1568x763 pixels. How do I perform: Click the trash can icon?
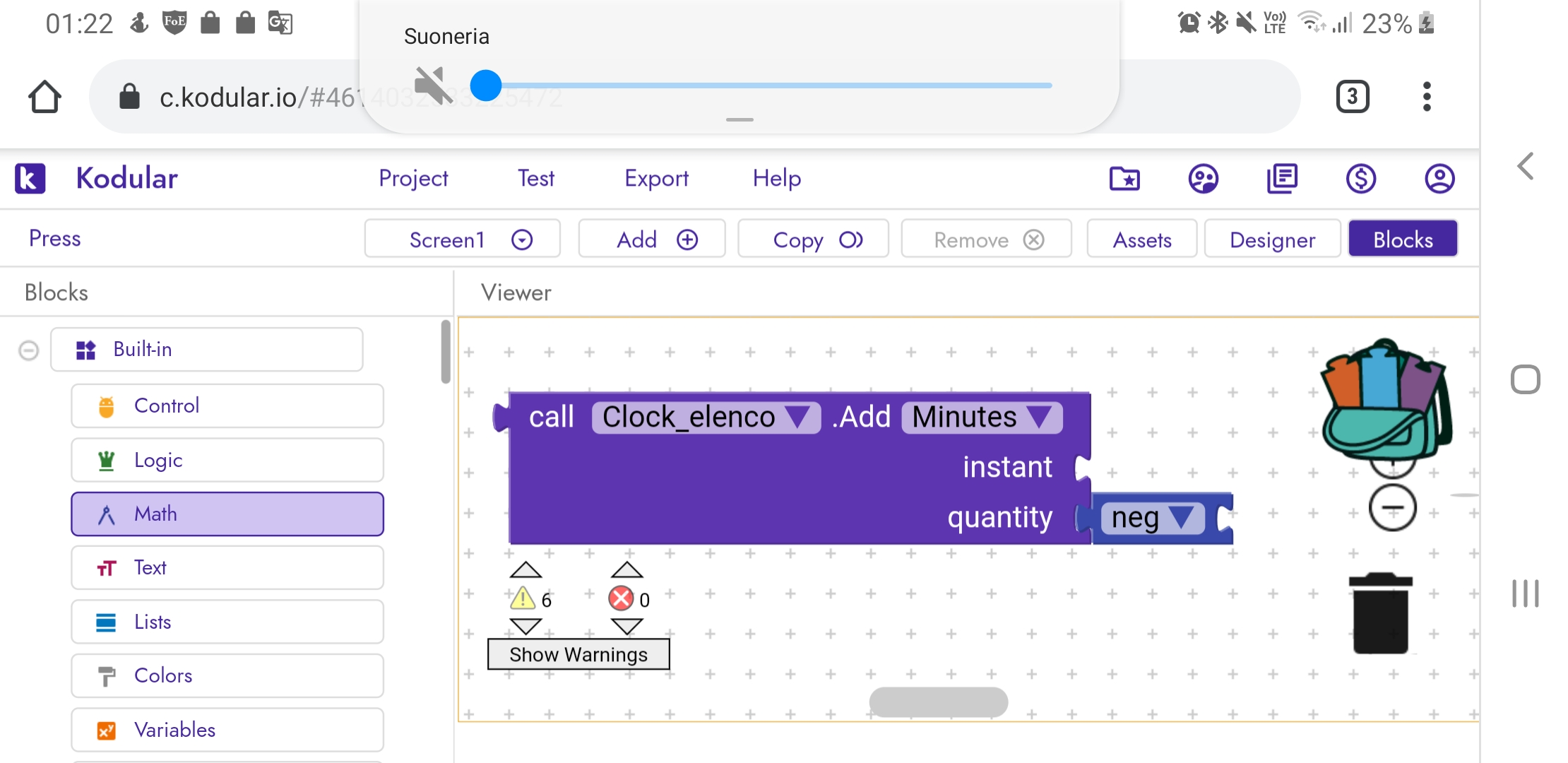pyautogui.click(x=1380, y=613)
